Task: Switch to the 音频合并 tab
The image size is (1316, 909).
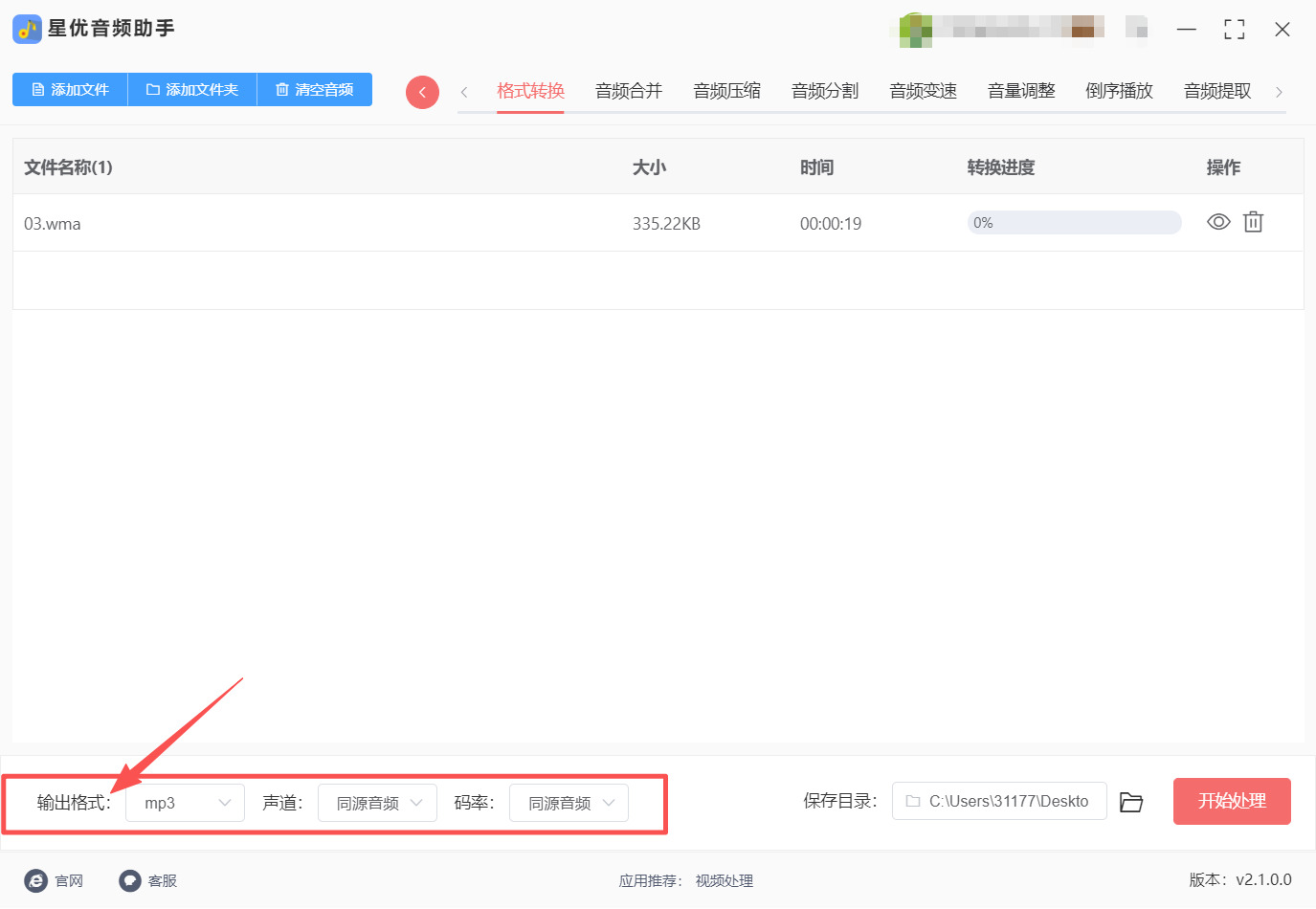Action: pyautogui.click(x=628, y=90)
